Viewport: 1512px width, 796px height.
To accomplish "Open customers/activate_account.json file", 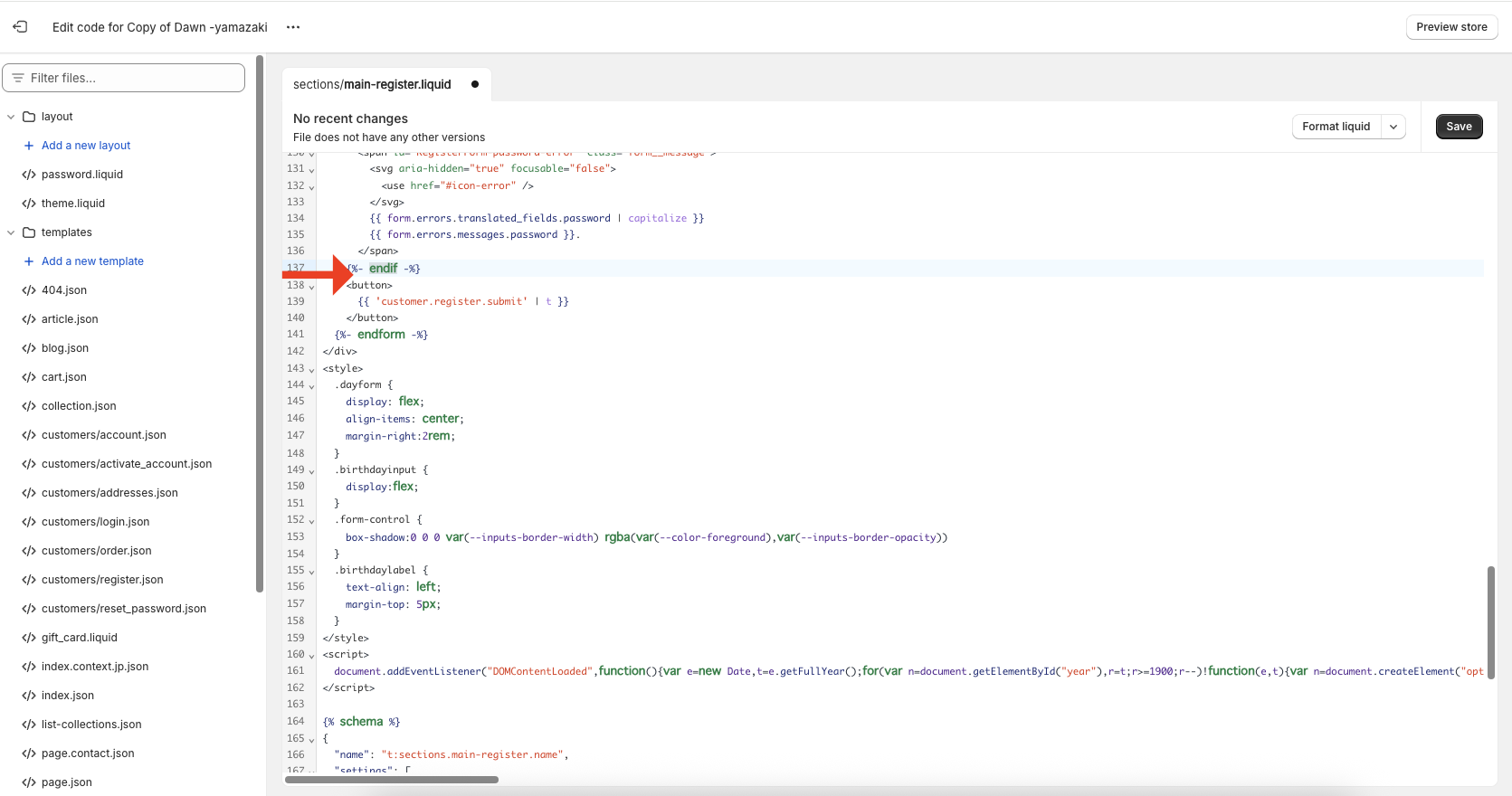I will click(127, 464).
